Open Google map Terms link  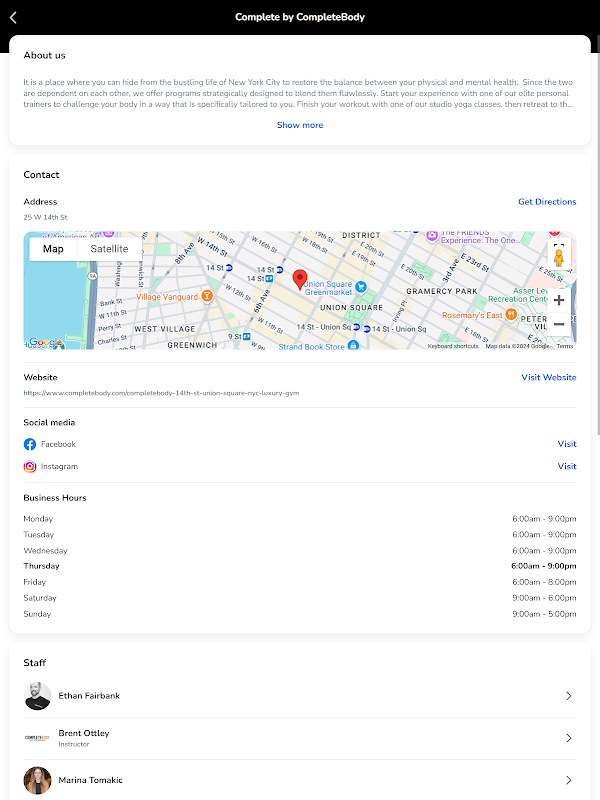pyautogui.click(x=565, y=346)
